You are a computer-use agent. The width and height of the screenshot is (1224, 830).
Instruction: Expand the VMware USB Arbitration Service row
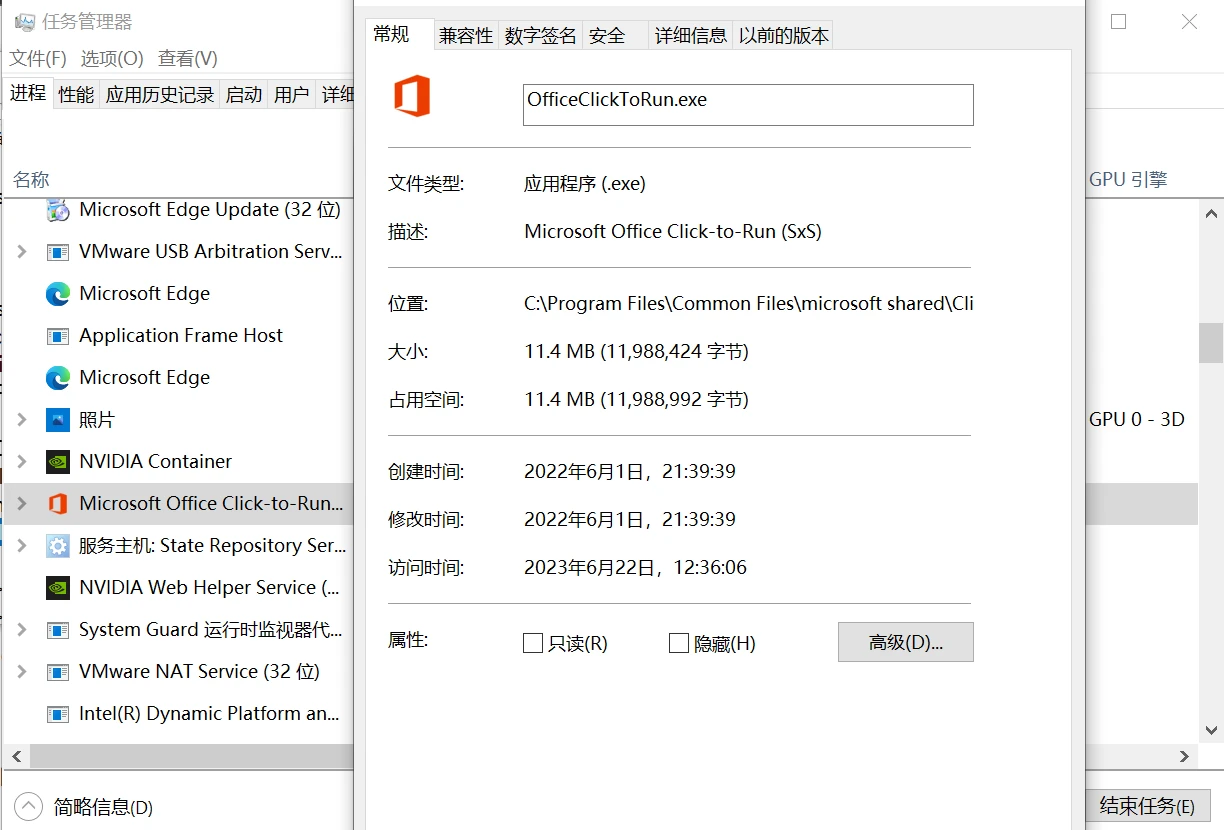(x=21, y=252)
